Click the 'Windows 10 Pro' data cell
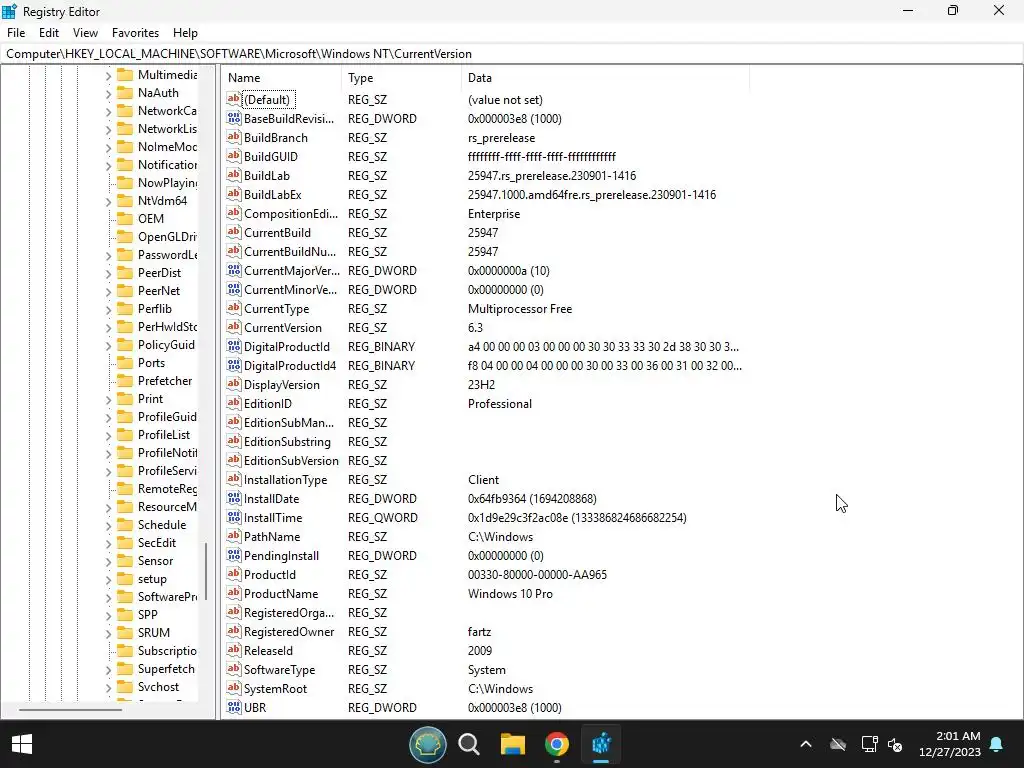Screen dimensions: 1024x768 pyautogui.click(x=510, y=594)
